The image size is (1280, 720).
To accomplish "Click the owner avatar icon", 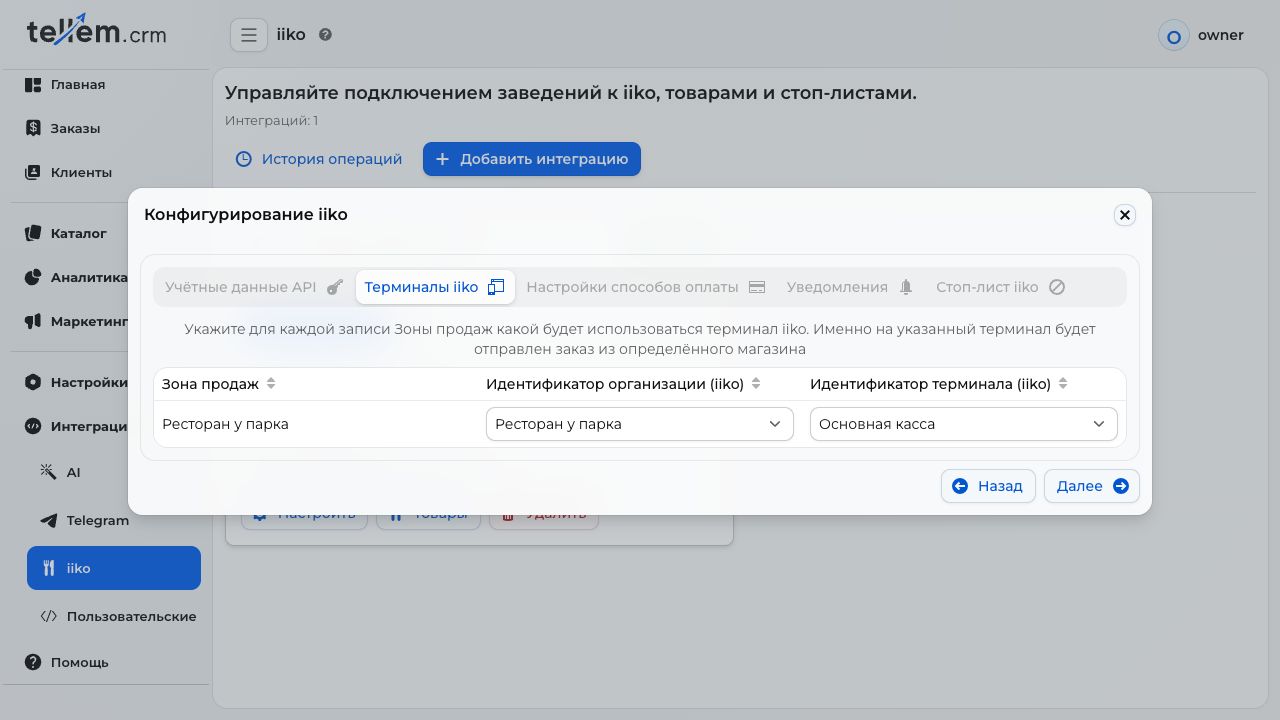I will (x=1174, y=36).
